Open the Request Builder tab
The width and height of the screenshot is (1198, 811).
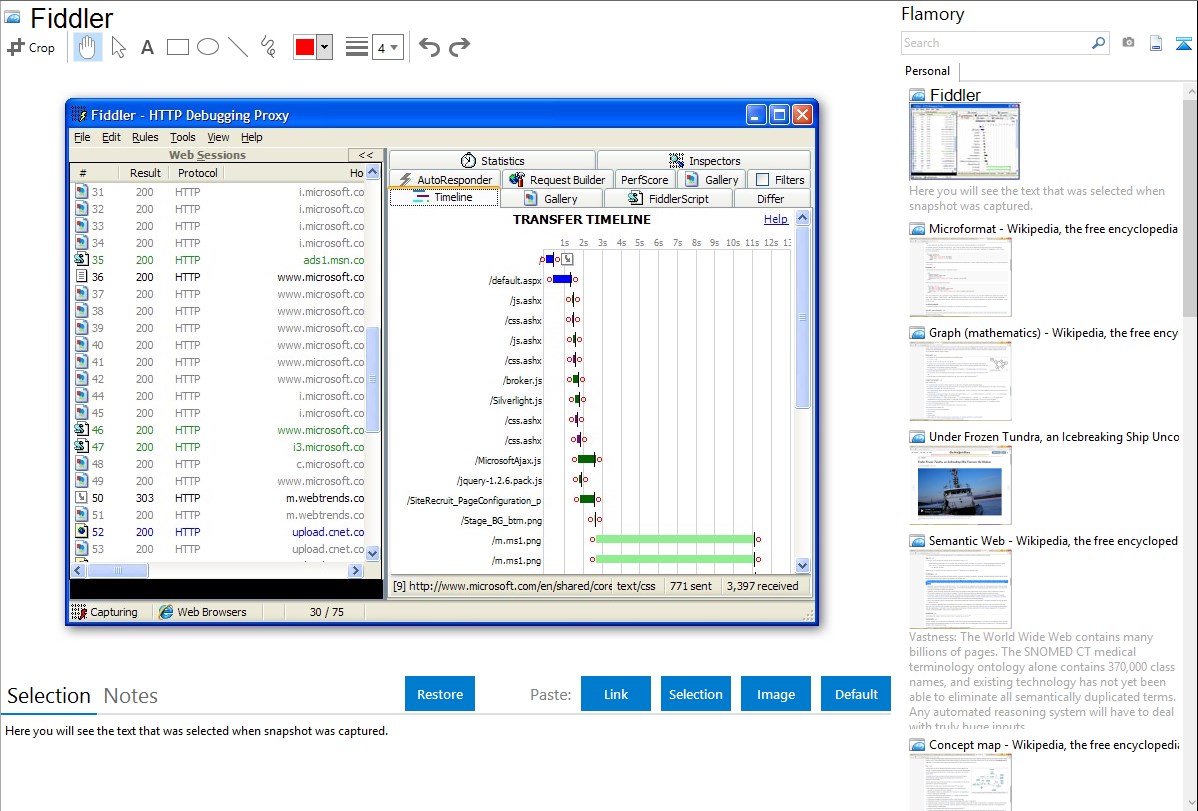557,180
